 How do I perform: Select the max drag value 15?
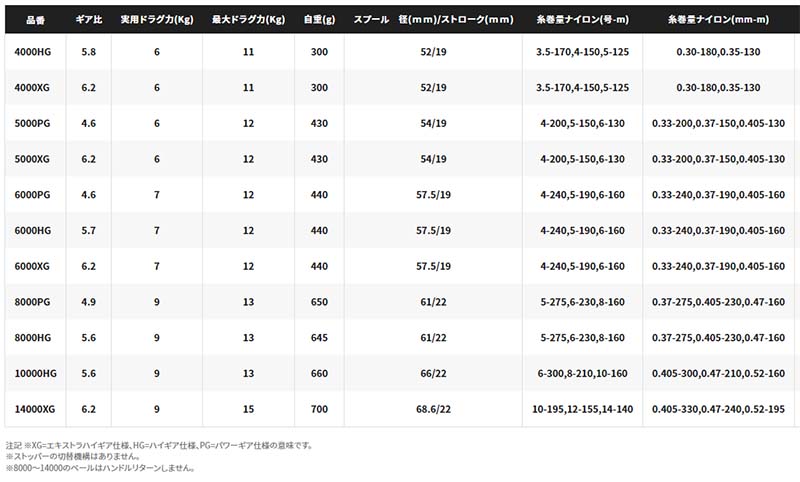pos(248,409)
